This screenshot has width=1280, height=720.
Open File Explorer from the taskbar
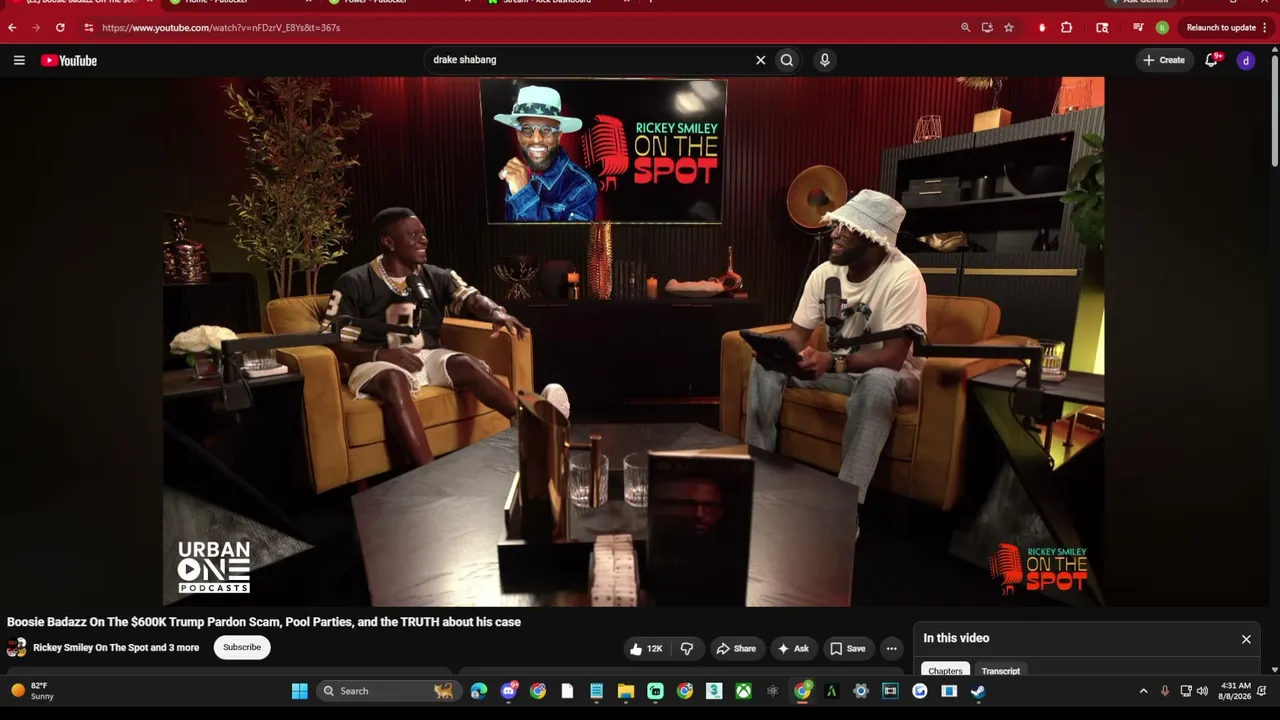pos(626,691)
